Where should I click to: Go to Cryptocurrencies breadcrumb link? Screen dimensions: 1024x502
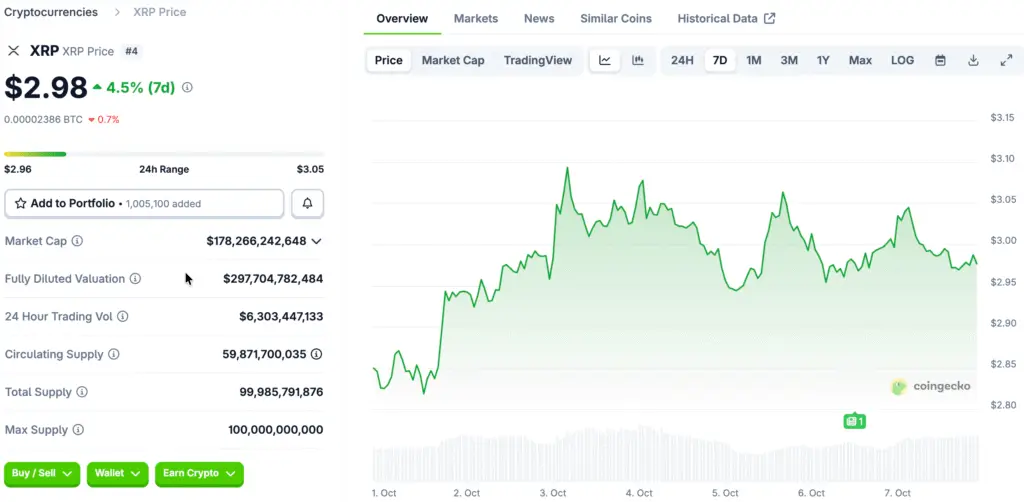51,12
